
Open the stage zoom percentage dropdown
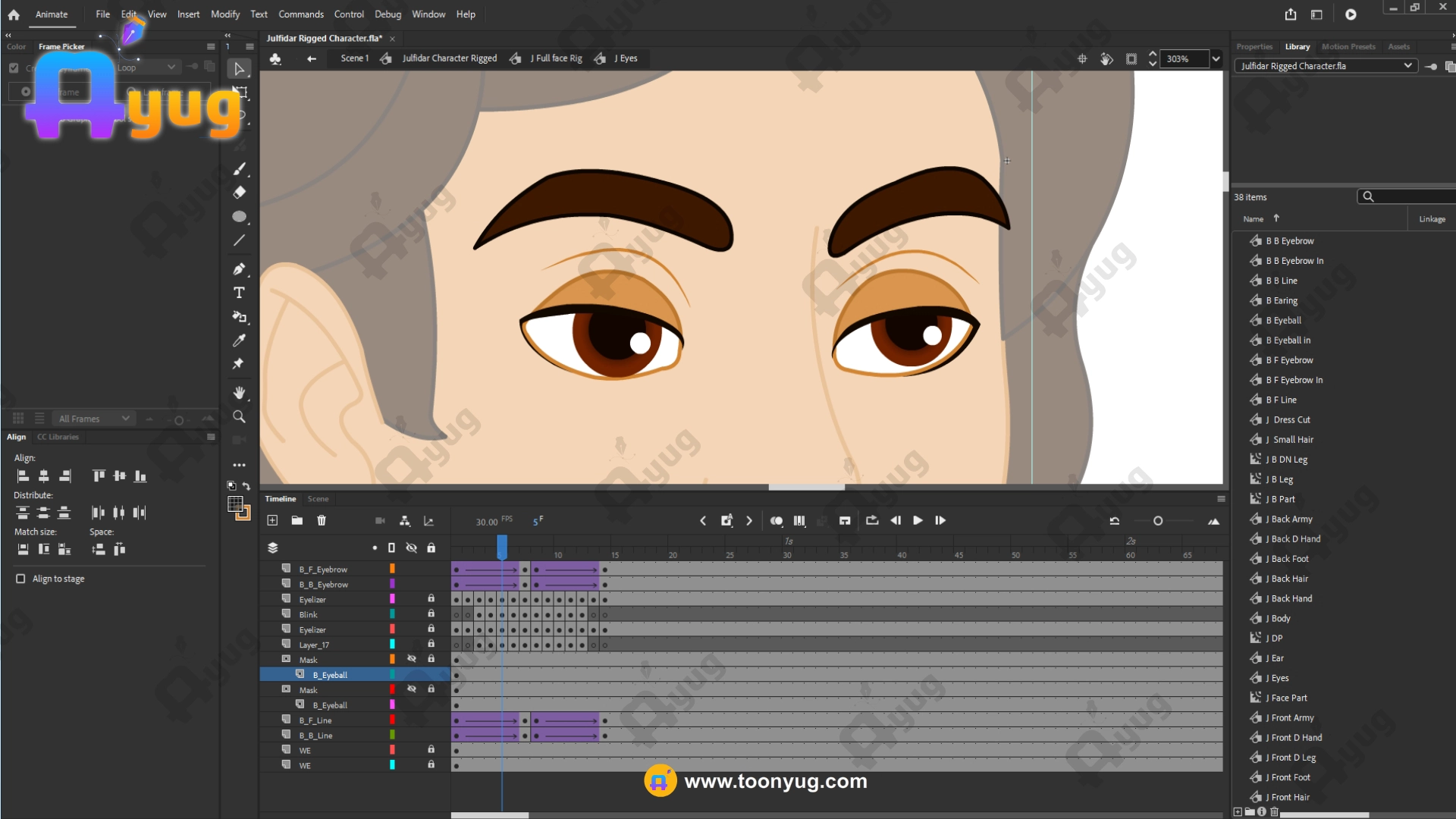1216,58
